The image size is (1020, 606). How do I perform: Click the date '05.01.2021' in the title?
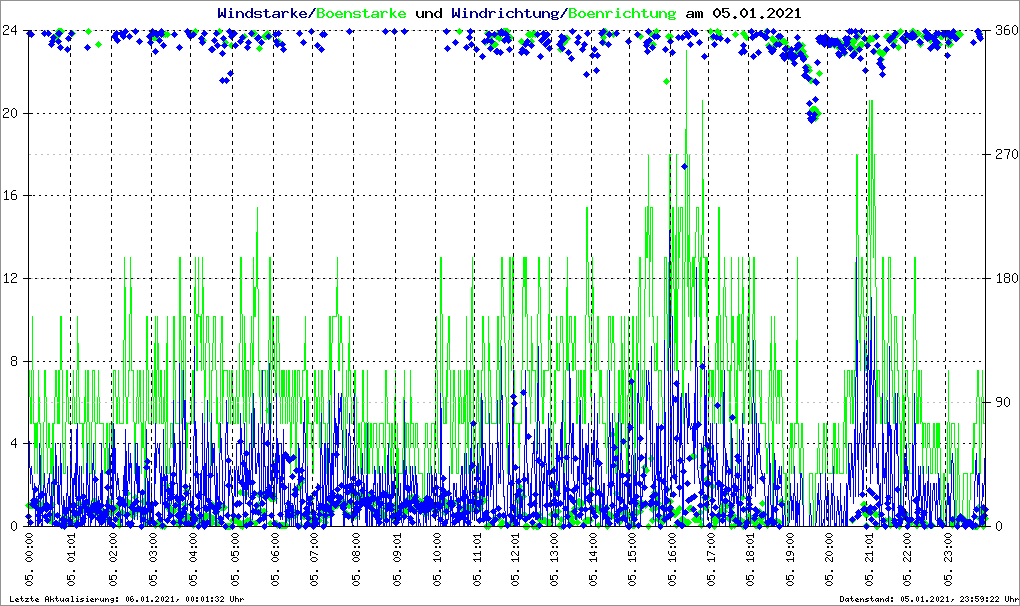tap(757, 14)
